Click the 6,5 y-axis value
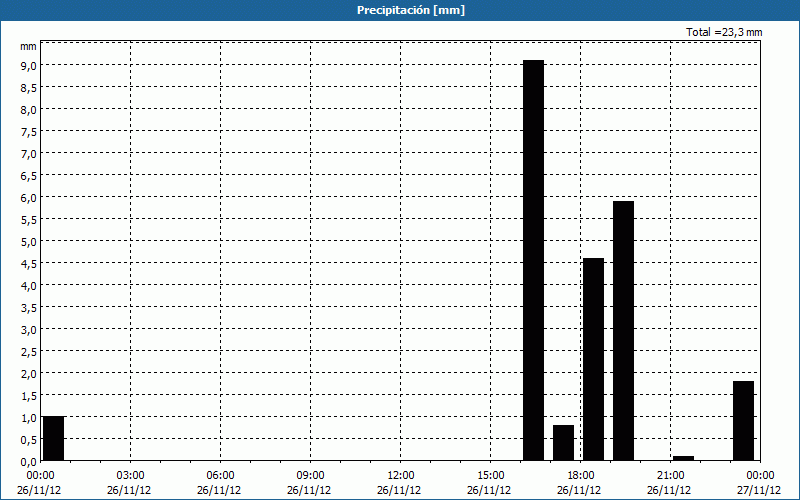This screenshot has height=500, width=800. pyautogui.click(x=29, y=176)
